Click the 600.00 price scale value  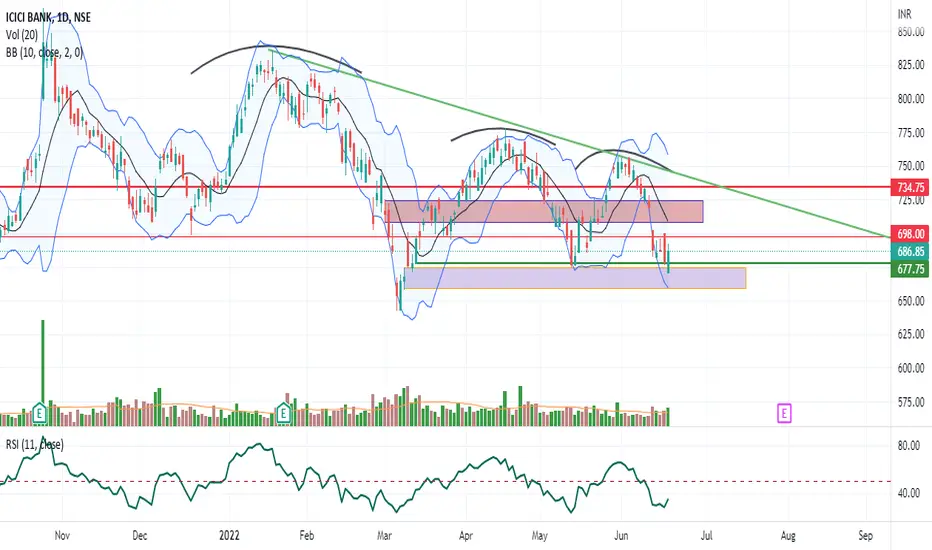[911, 369]
